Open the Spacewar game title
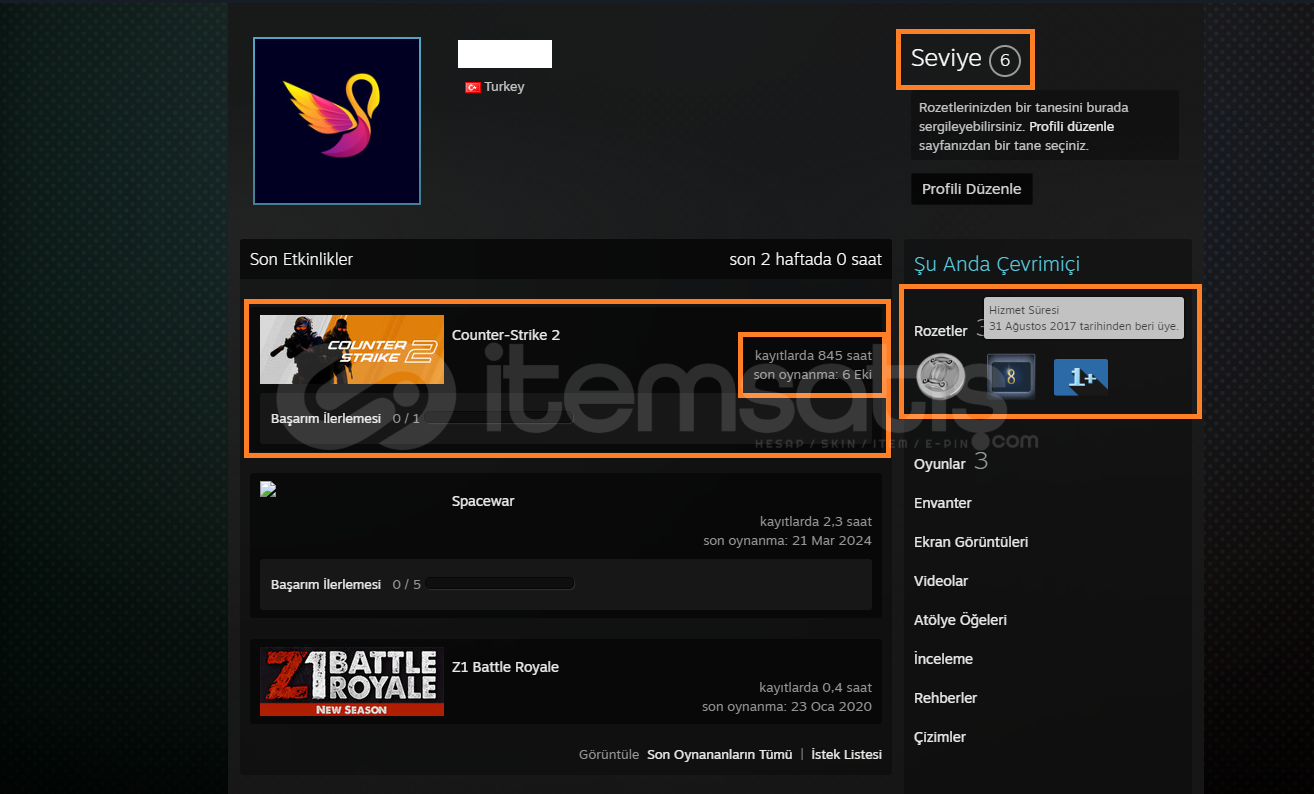This screenshot has height=794, width=1314. point(483,501)
